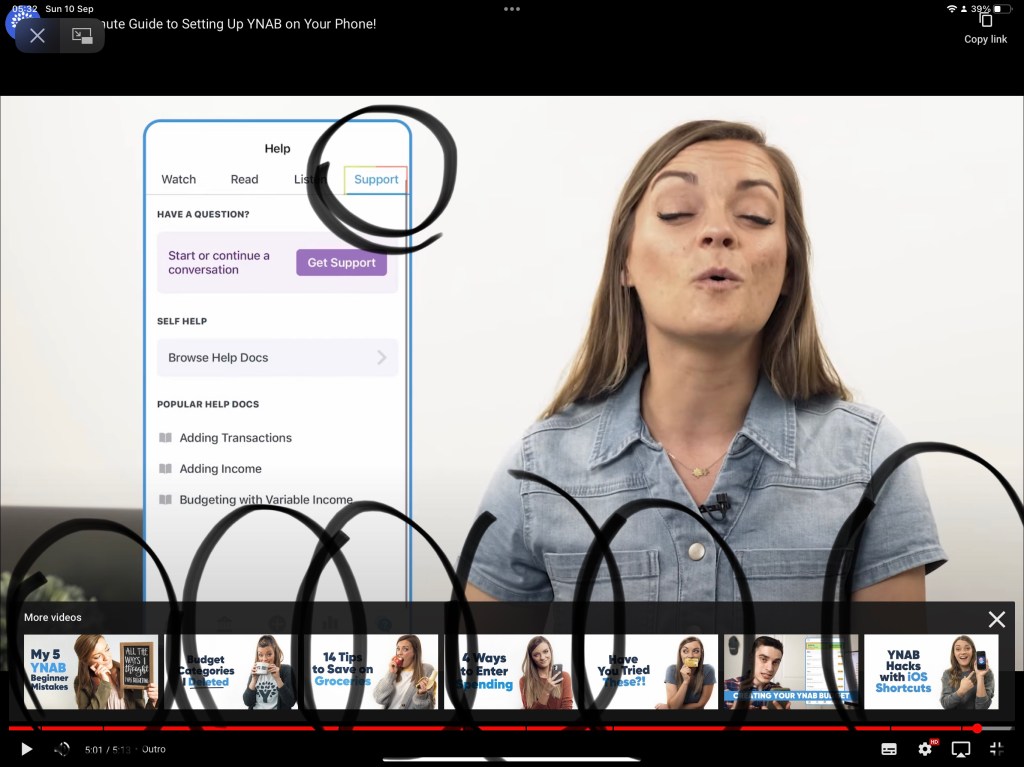The width and height of the screenshot is (1024, 767).
Task: Enter picture-in-picture mode icon
Action: click(82, 35)
